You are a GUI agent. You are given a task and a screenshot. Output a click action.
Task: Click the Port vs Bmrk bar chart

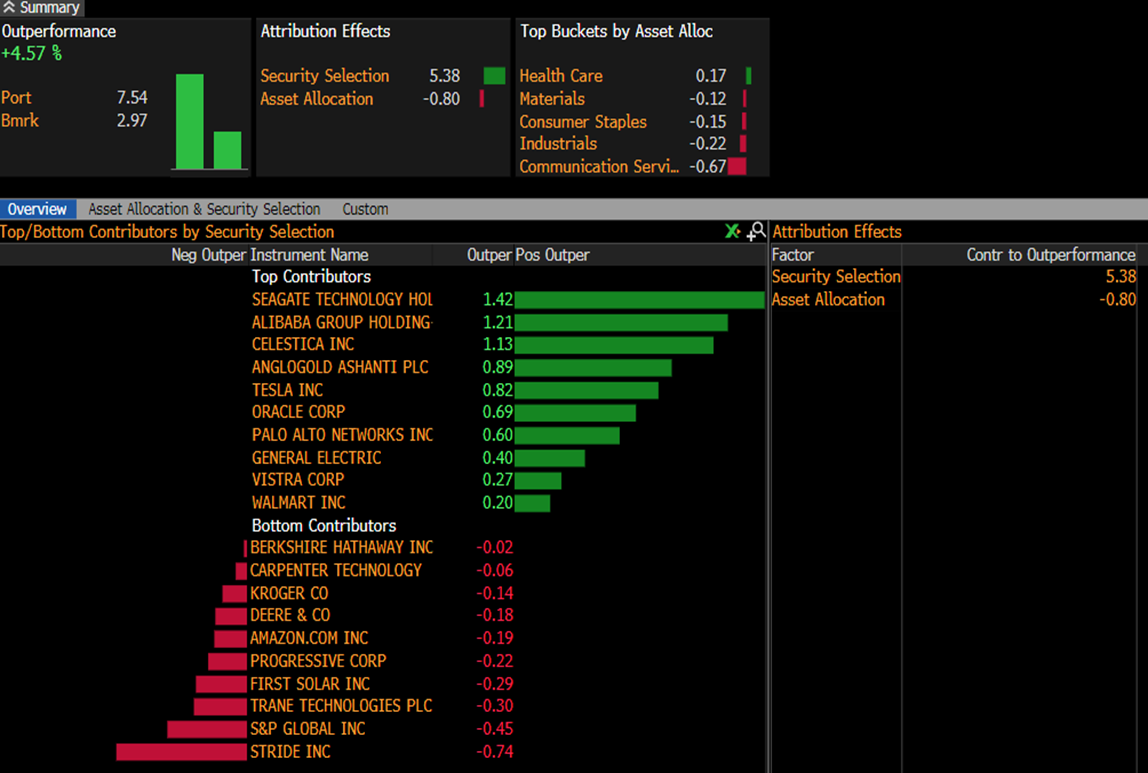[208, 122]
